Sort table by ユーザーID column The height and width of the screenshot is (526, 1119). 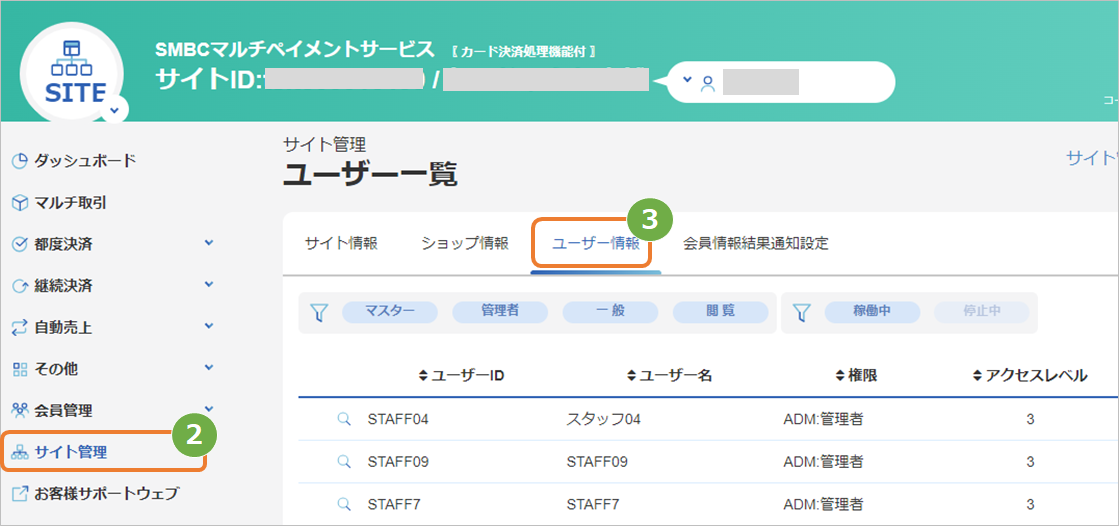[x=462, y=375]
